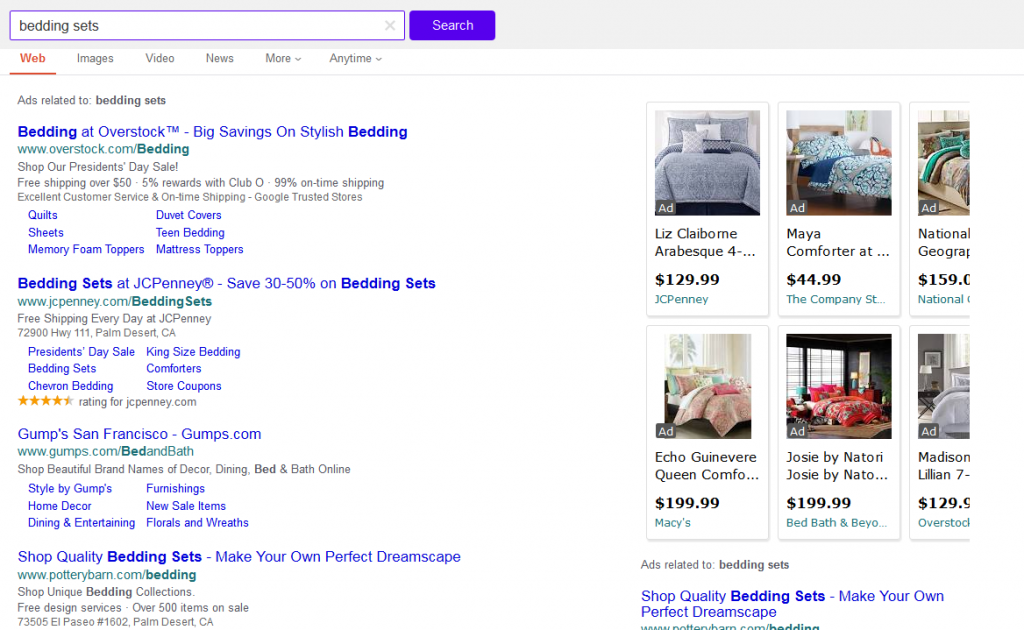Open the Memory Foam Toppers sitelink
This screenshot has width=1024, height=630.
pos(86,249)
